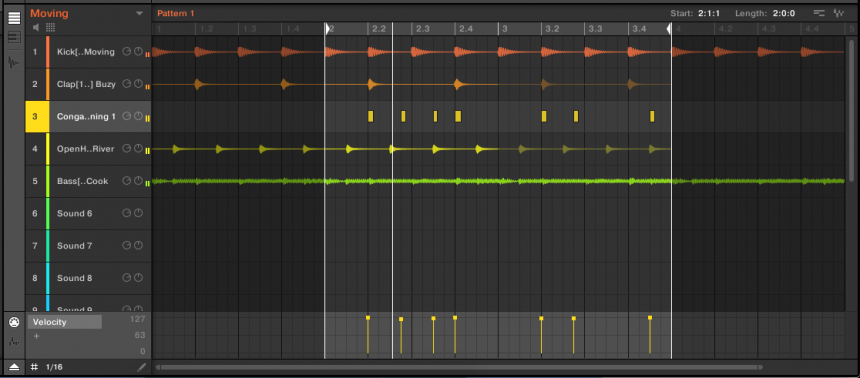Click the Moving group name

[x=49, y=13]
